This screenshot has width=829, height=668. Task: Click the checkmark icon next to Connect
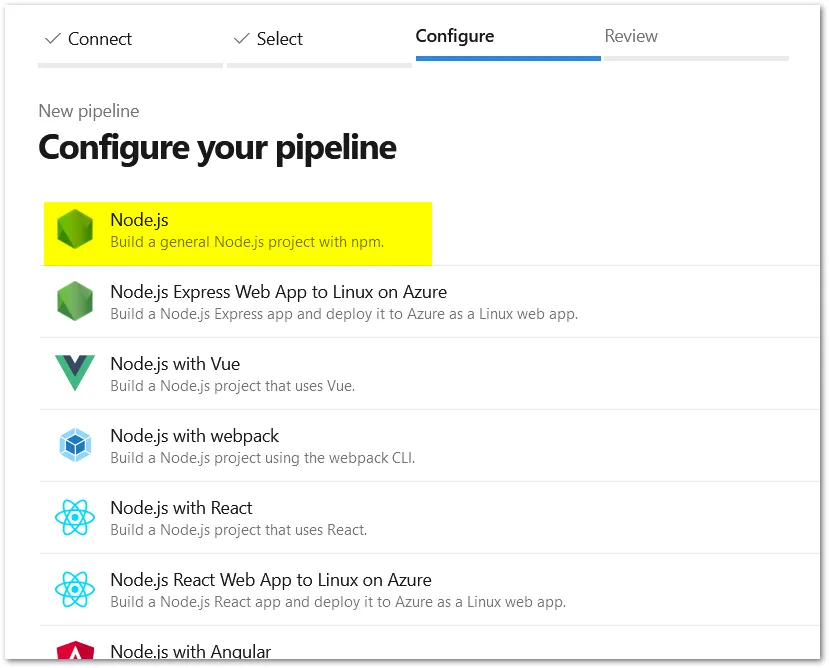pyautogui.click(x=53, y=38)
